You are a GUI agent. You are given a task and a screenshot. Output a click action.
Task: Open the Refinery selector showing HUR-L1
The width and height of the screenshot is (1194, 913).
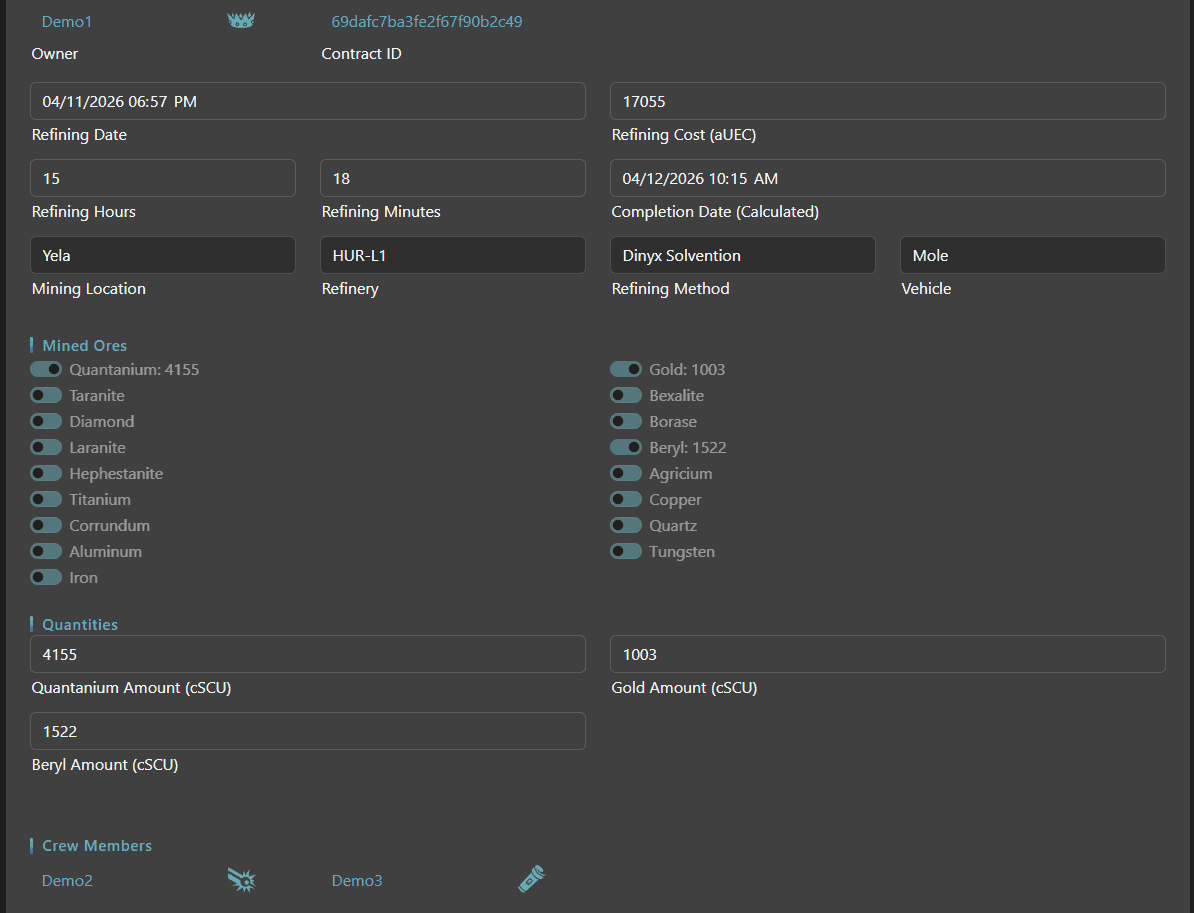click(452, 255)
